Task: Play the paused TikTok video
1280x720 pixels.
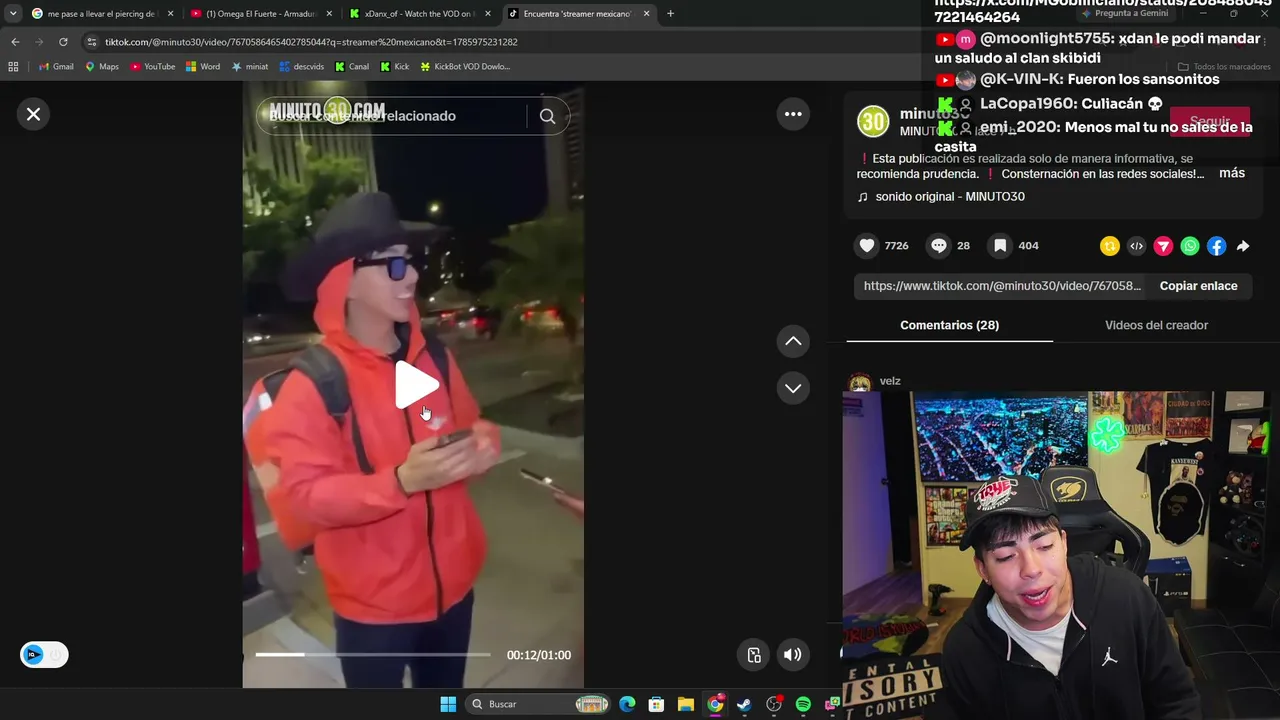Action: 416,385
